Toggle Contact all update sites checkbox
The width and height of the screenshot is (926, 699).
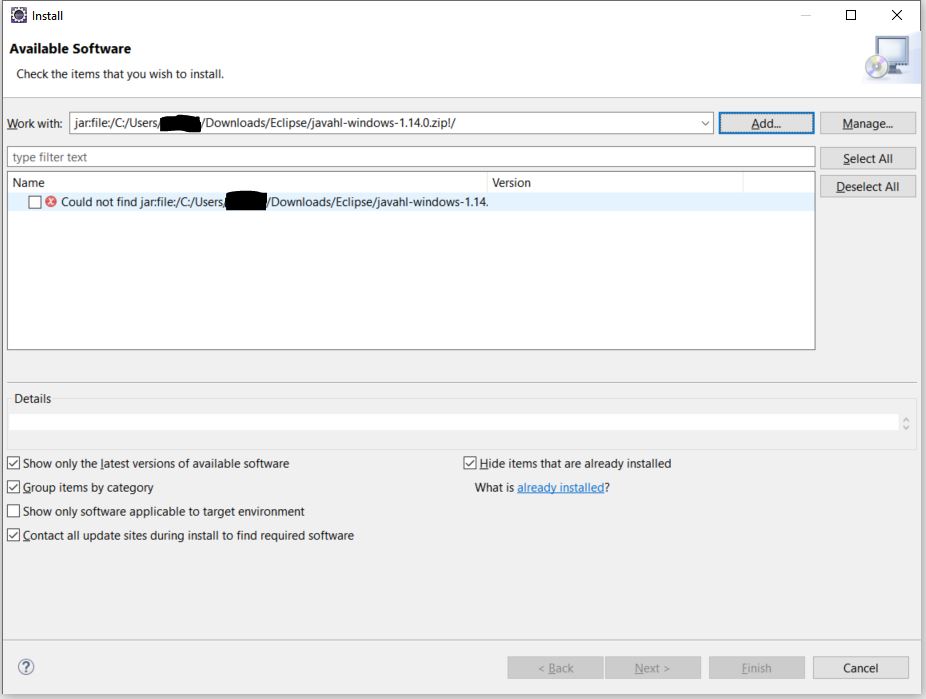coord(14,535)
